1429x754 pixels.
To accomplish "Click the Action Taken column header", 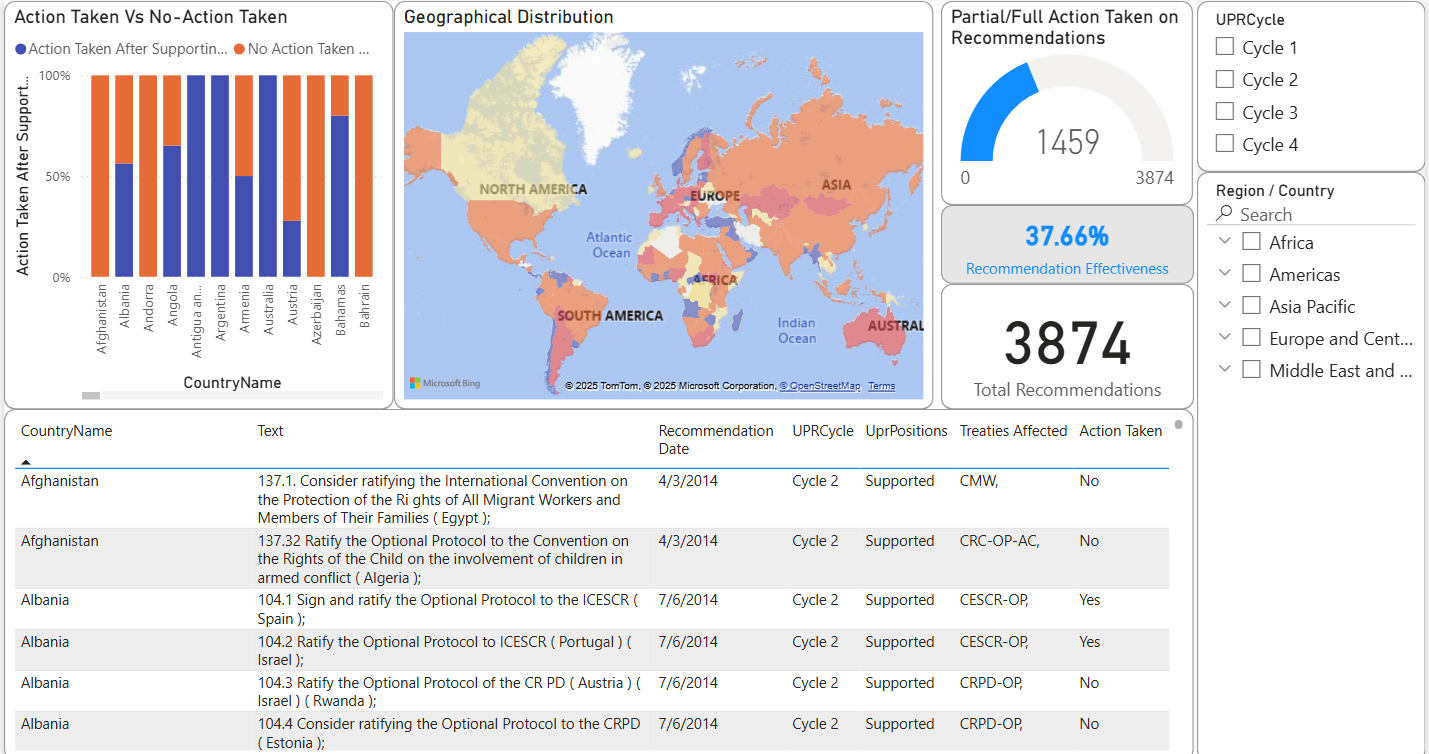I will click(1120, 431).
